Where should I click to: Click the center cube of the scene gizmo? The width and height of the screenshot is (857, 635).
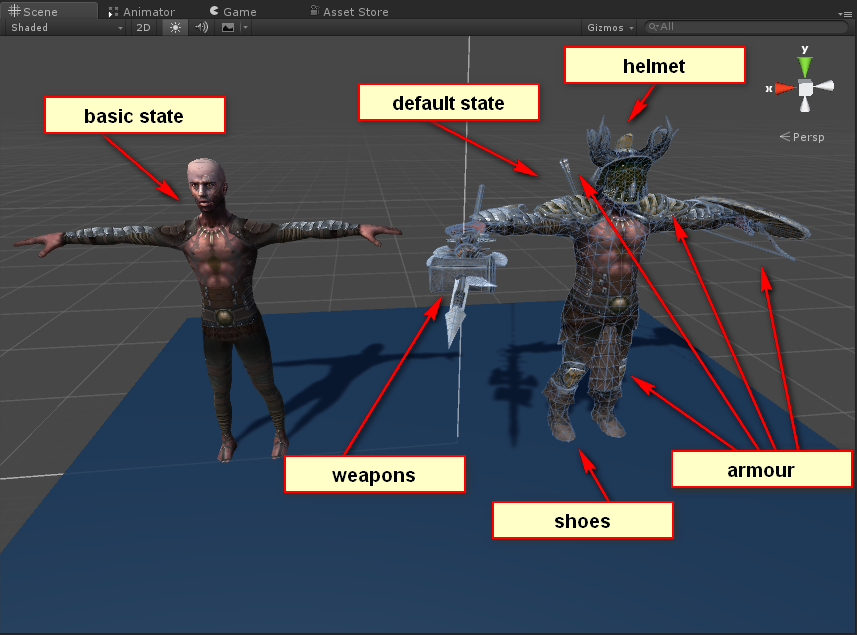(x=804, y=89)
